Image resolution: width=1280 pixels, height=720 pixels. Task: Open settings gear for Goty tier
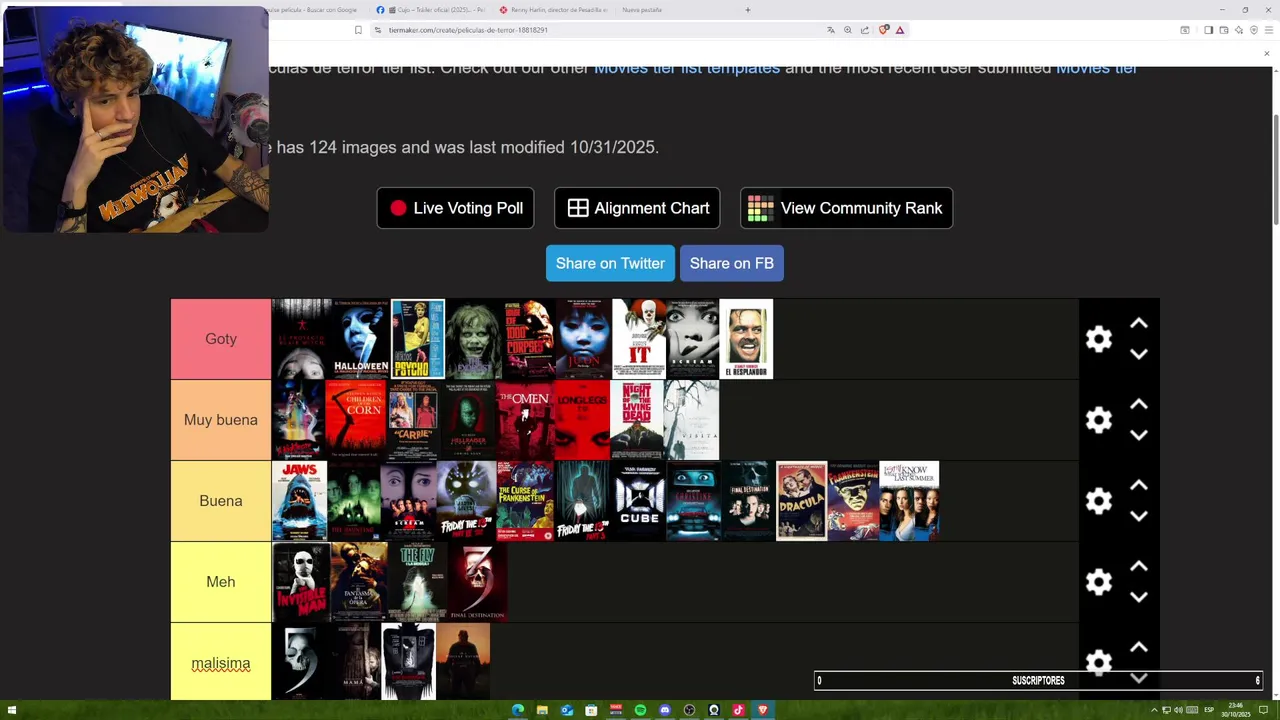(1099, 339)
